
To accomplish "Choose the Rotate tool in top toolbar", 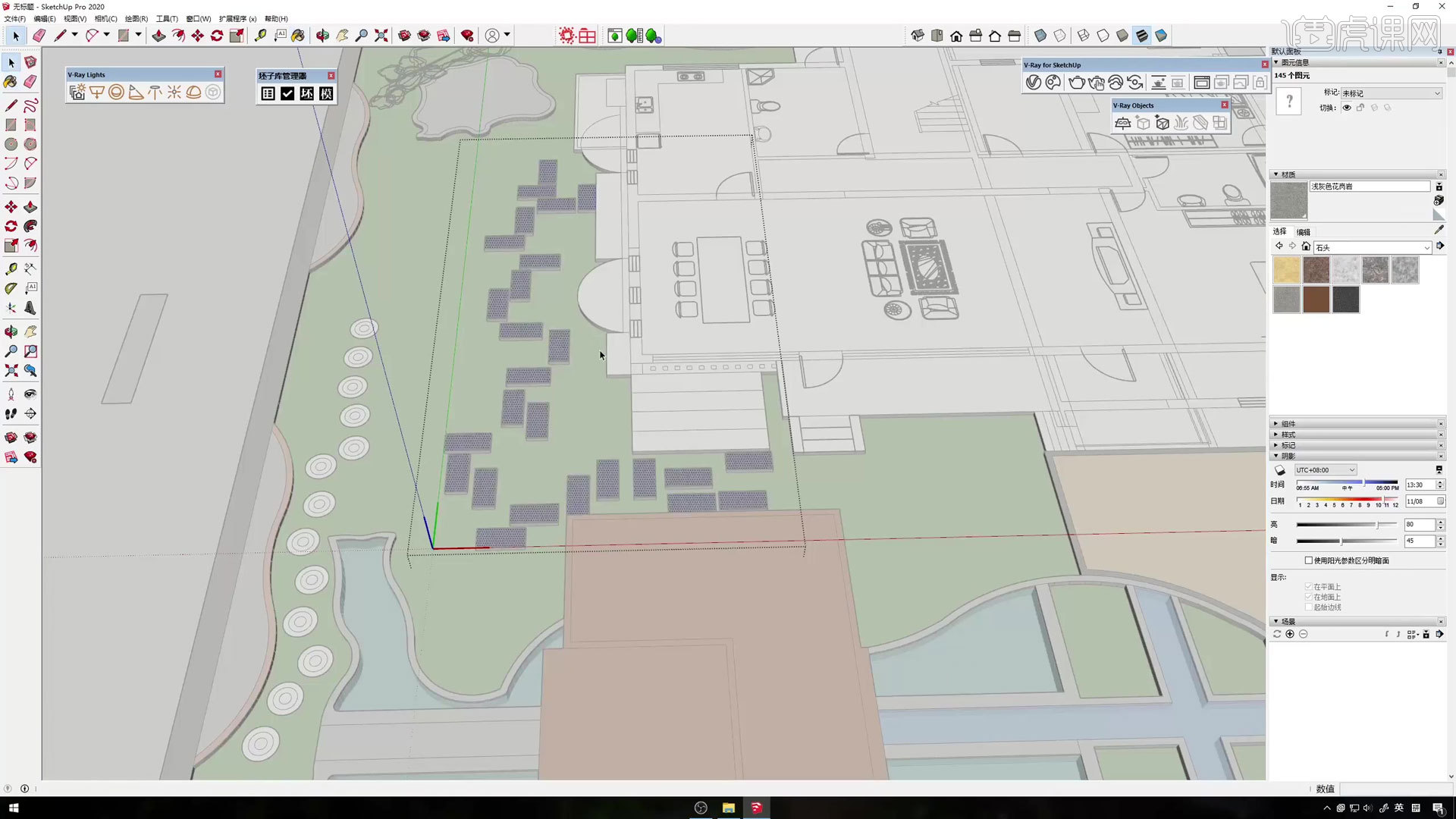I will (x=217, y=36).
